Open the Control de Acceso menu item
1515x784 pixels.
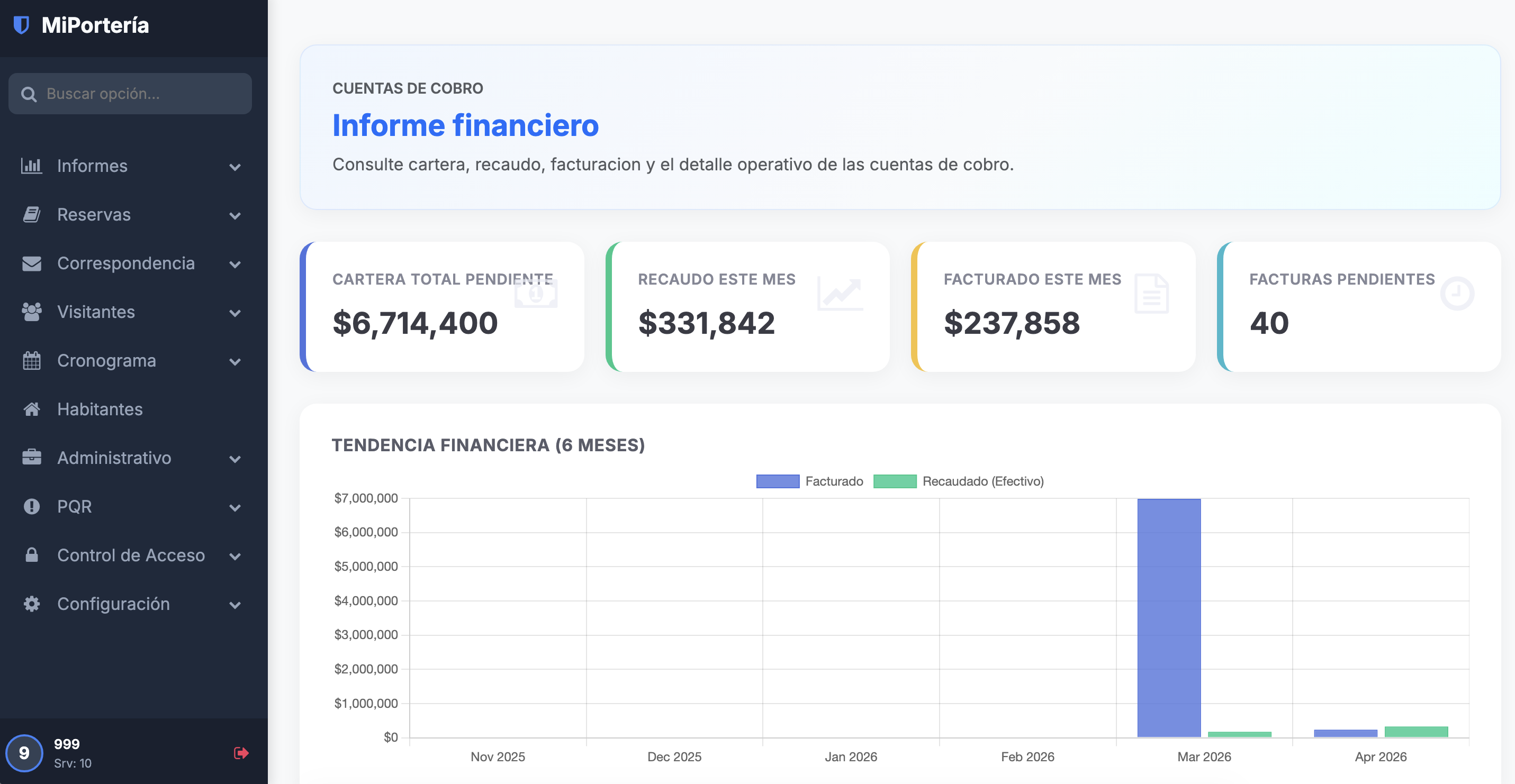pyautogui.click(x=131, y=555)
